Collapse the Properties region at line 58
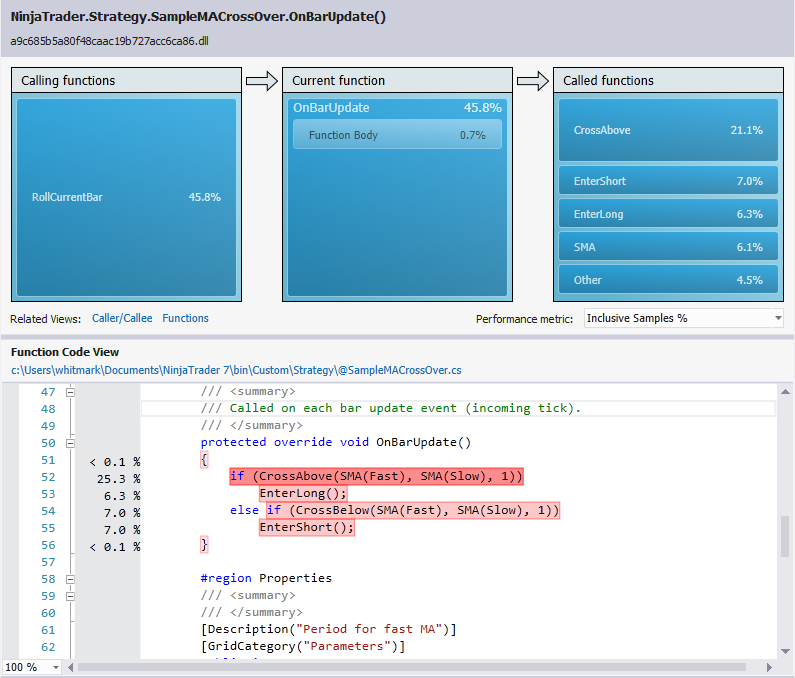795x678 pixels. [x=70, y=579]
